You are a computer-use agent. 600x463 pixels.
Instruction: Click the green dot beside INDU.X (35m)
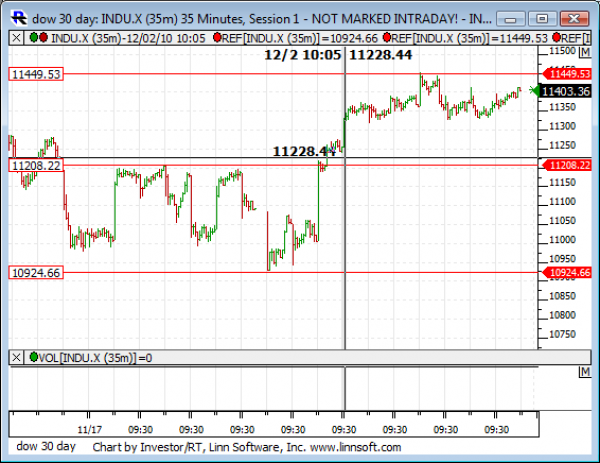(34, 37)
